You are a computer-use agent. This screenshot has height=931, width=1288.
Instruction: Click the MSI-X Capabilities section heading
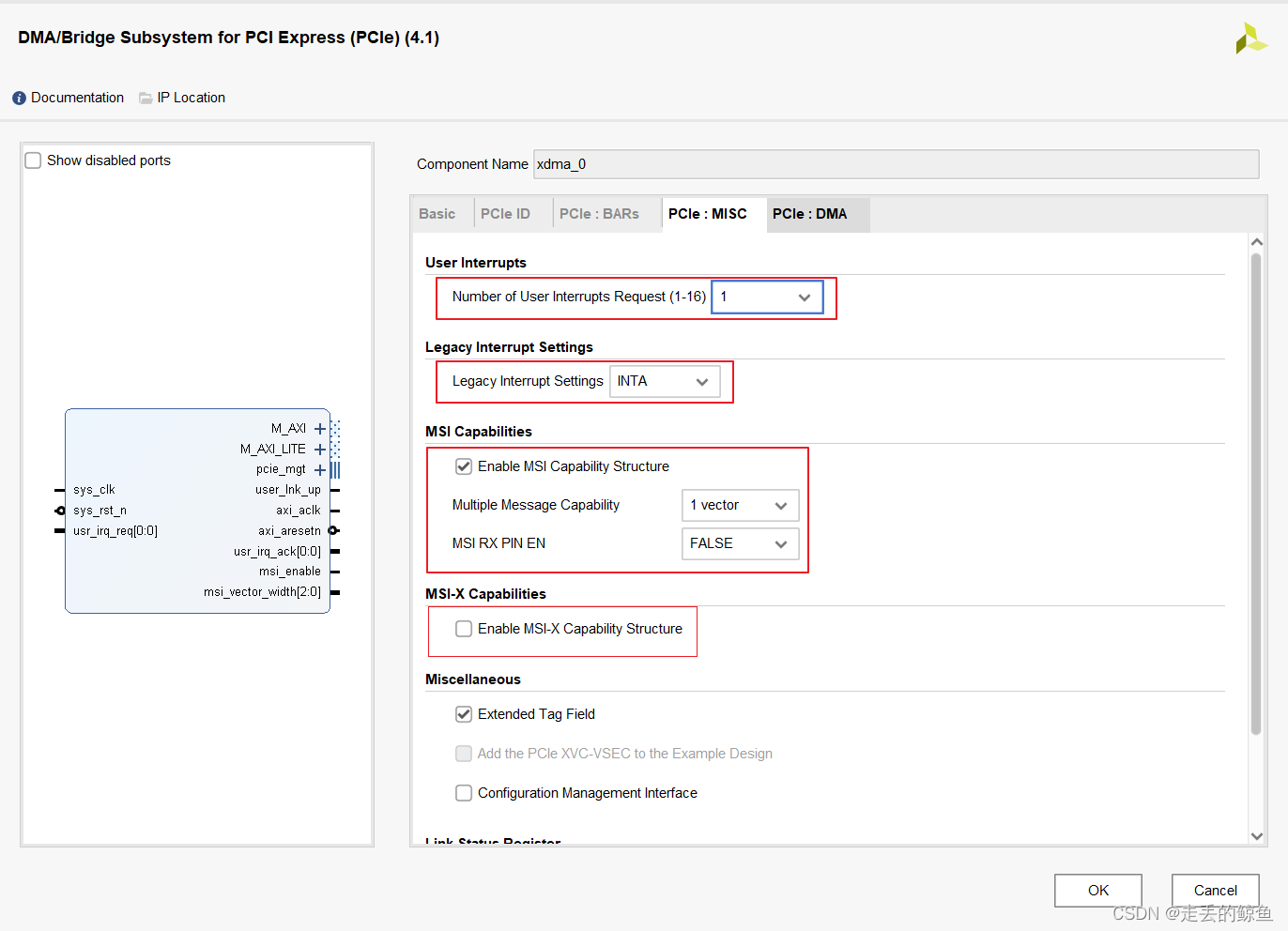pyautogui.click(x=485, y=594)
